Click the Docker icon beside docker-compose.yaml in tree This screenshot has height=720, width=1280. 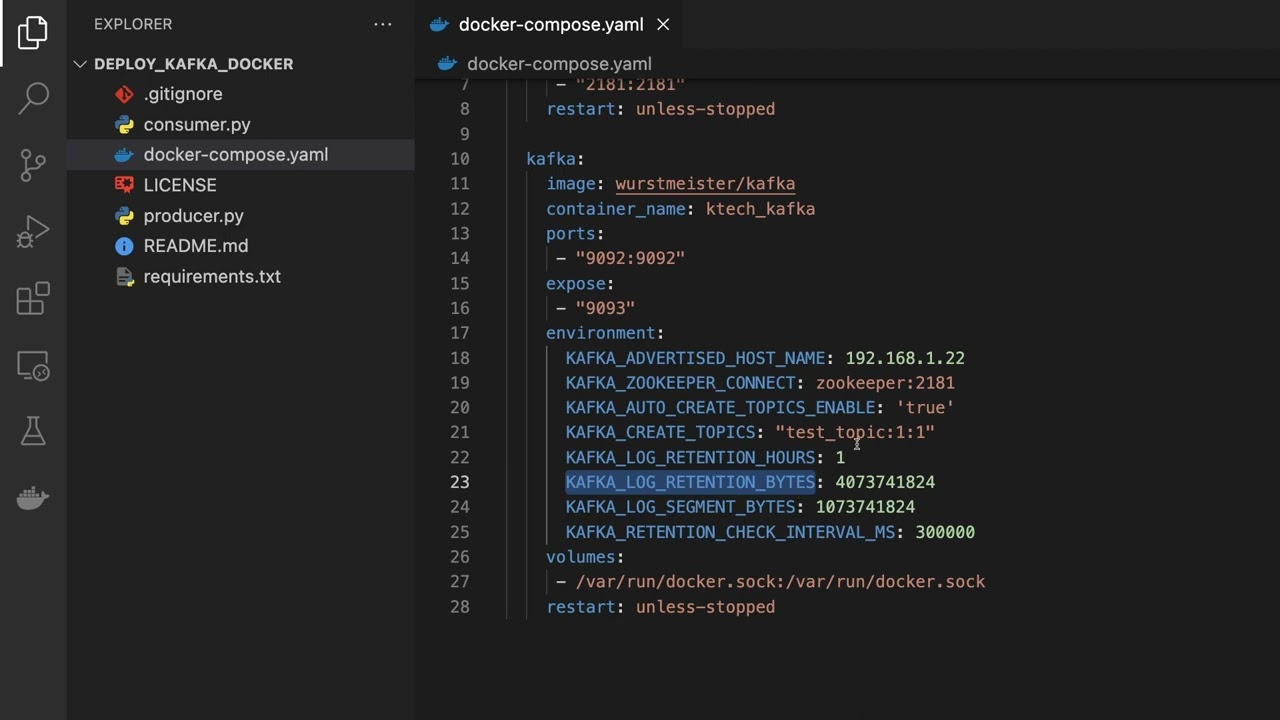(x=124, y=155)
